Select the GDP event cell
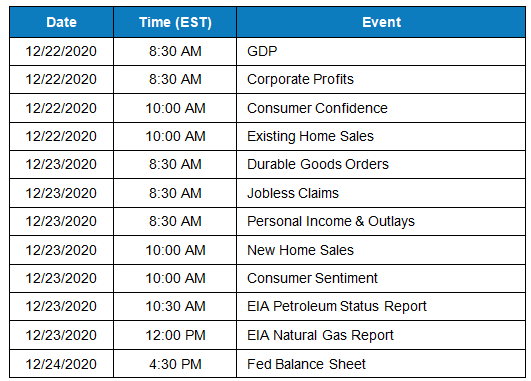 tap(381, 51)
